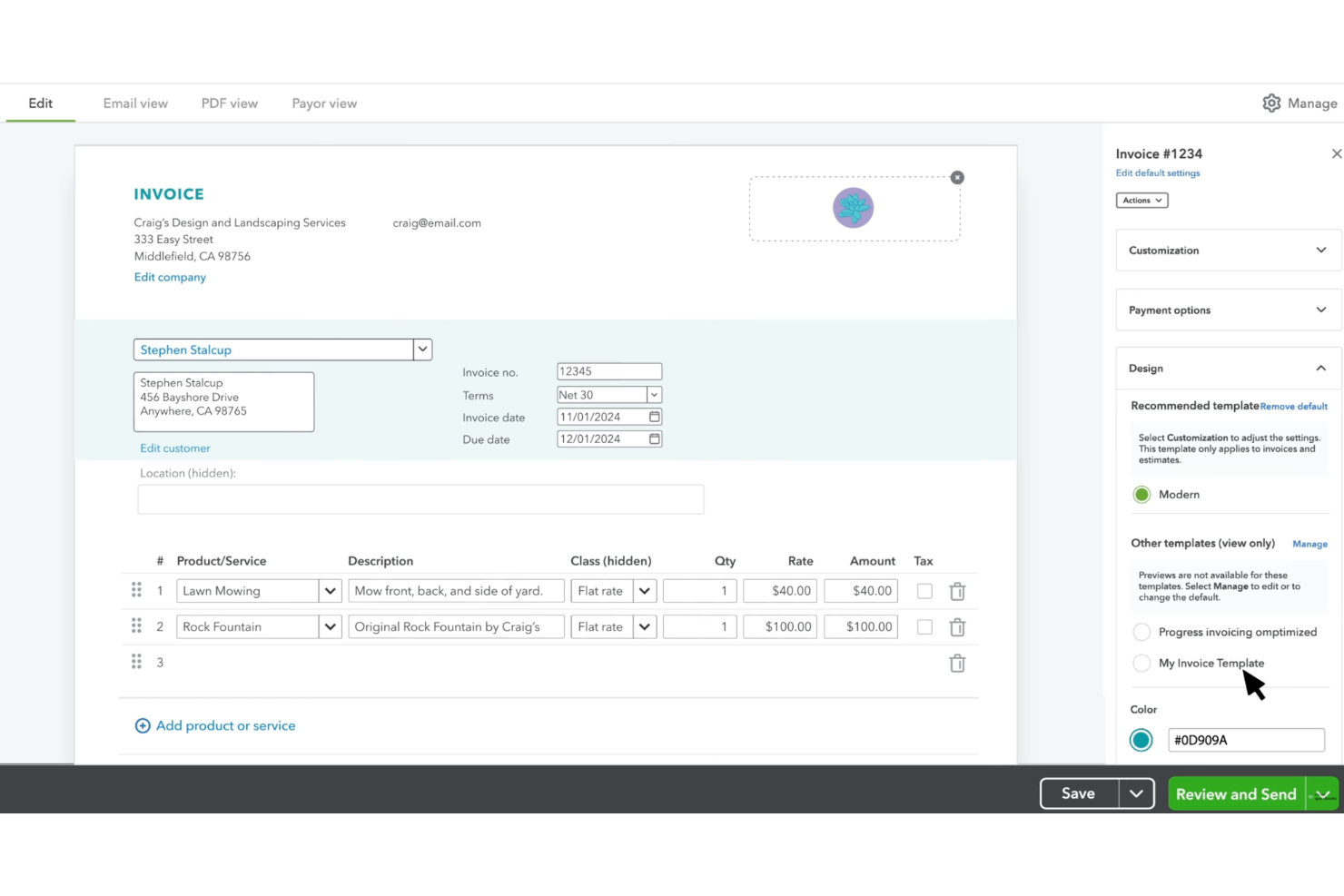This screenshot has height=896, width=1344.
Task: Open the invoice date calendar picker
Action: click(654, 416)
